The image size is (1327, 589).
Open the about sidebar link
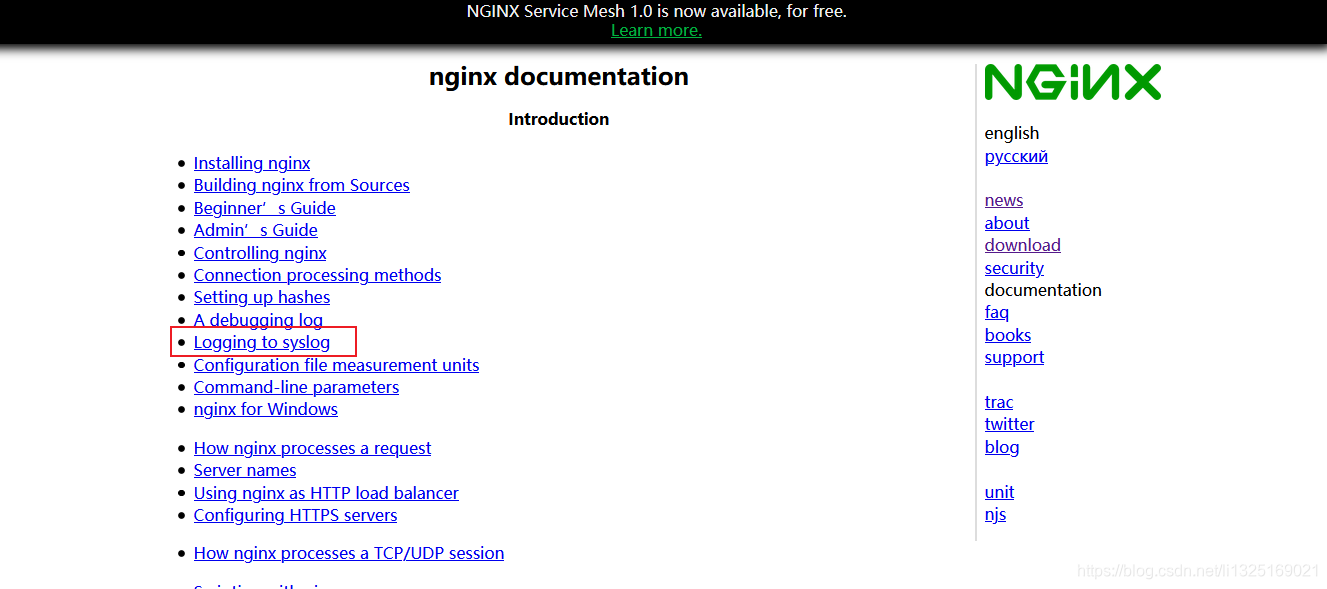1007,223
